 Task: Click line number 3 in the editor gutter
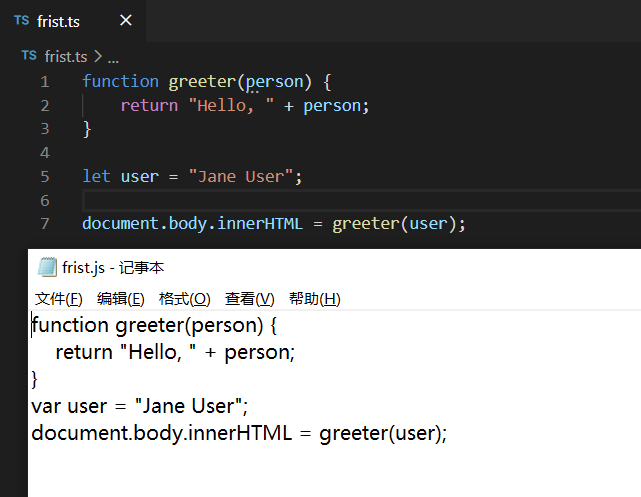point(45,129)
